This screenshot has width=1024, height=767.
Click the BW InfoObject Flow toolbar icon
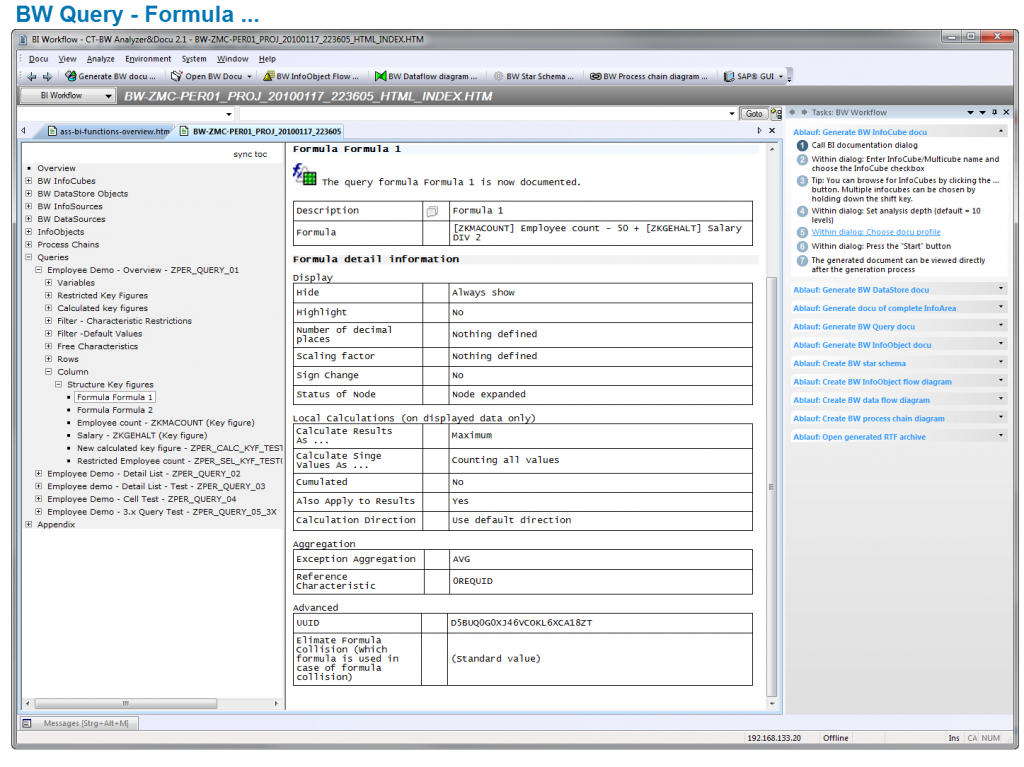click(x=268, y=76)
